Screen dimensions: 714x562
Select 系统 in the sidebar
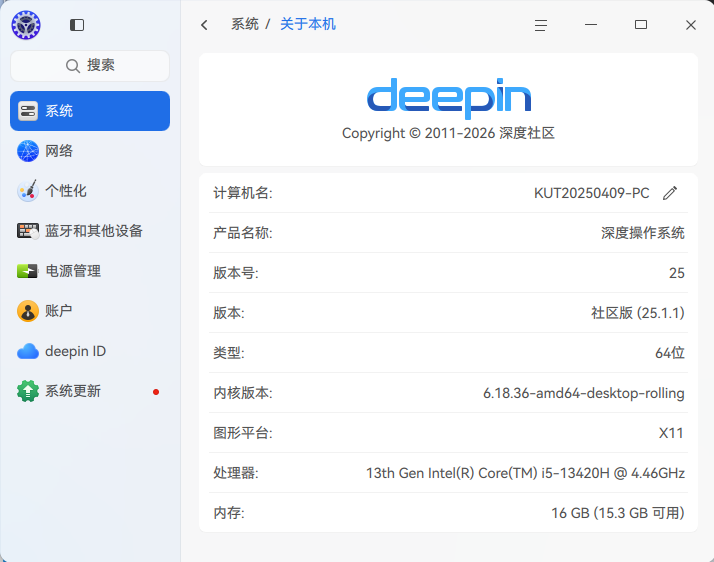tap(90, 111)
